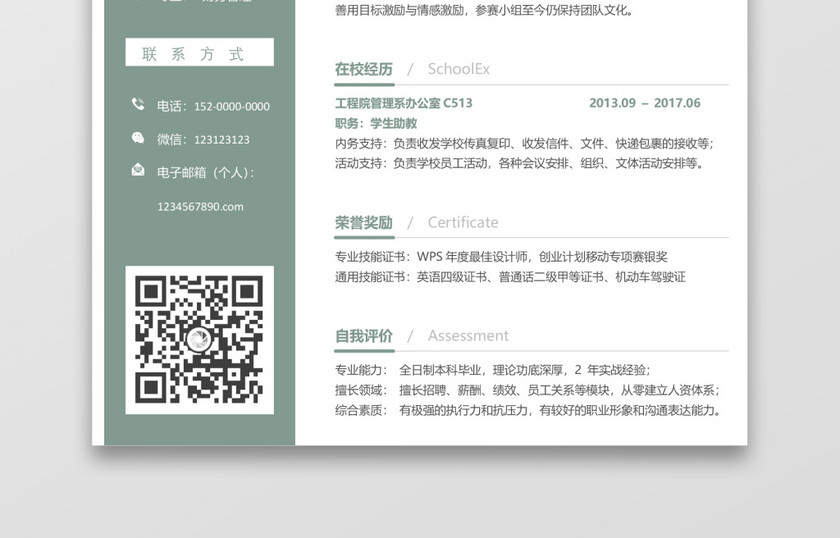Click the QR code image

pos(199,340)
